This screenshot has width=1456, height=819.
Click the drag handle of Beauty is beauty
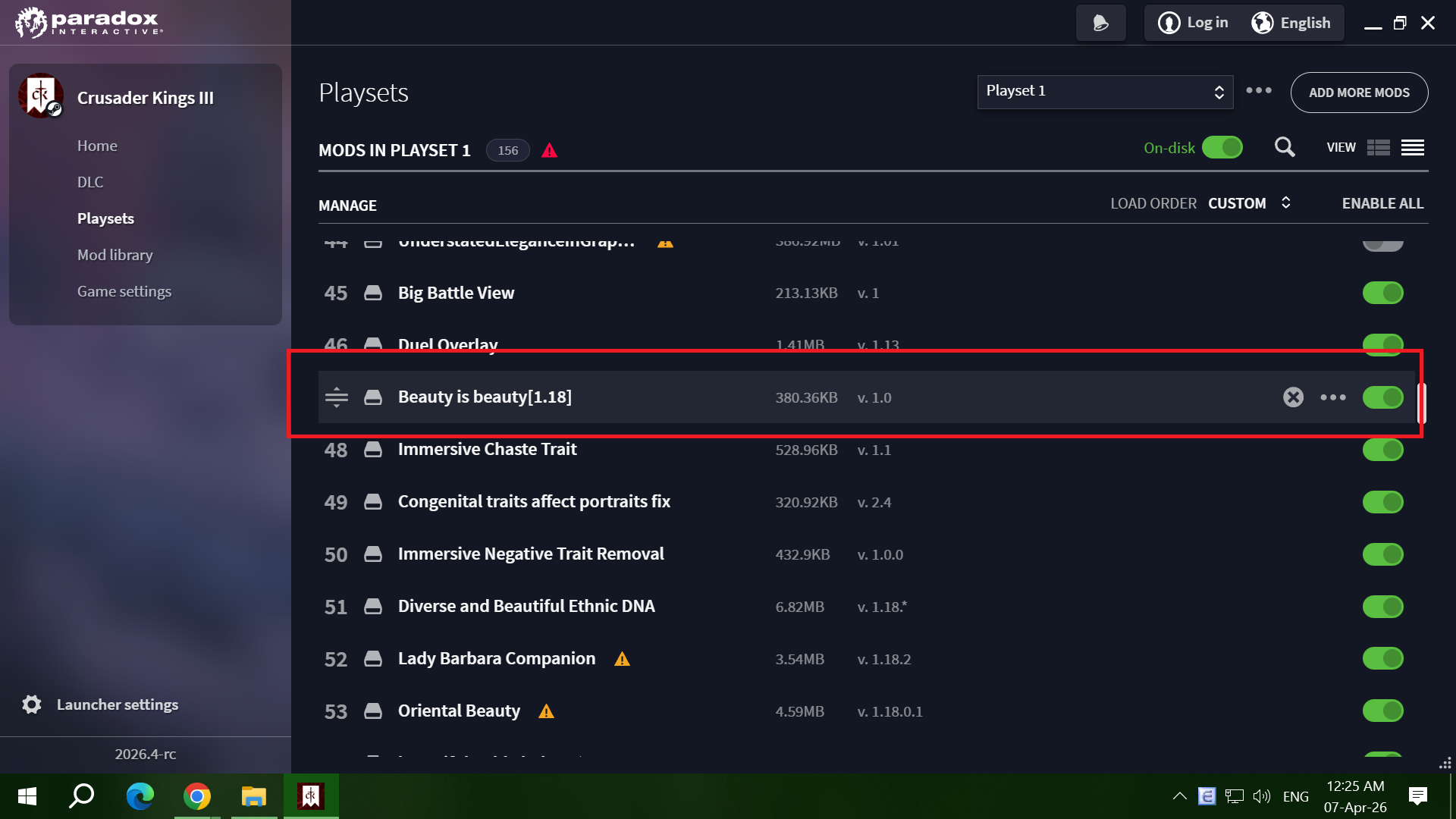(x=337, y=397)
